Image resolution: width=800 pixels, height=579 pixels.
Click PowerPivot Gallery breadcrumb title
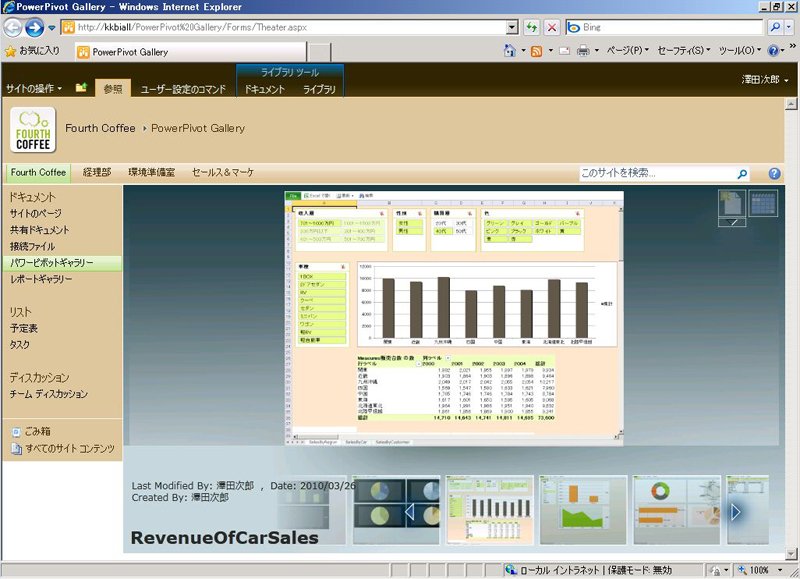198,128
